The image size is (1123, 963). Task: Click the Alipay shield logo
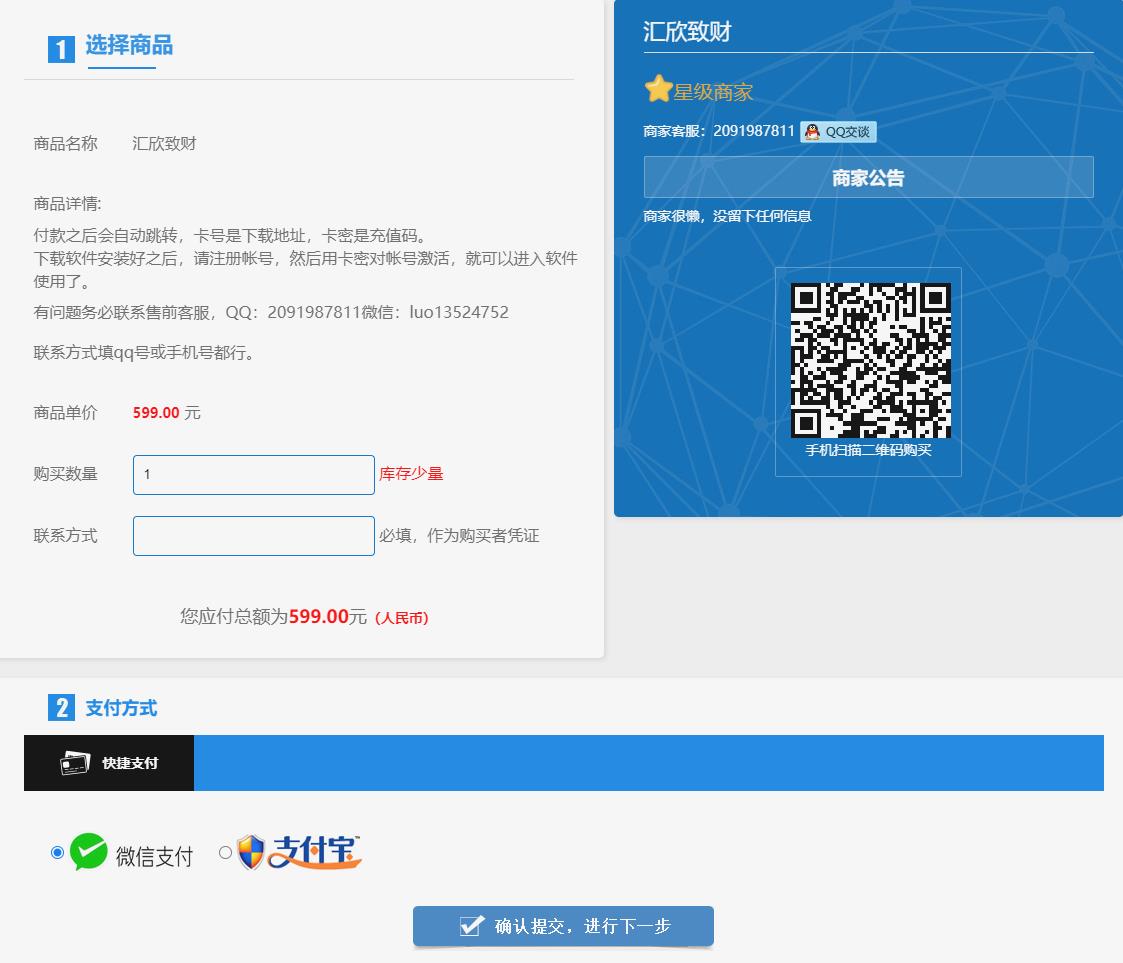pyautogui.click(x=251, y=852)
